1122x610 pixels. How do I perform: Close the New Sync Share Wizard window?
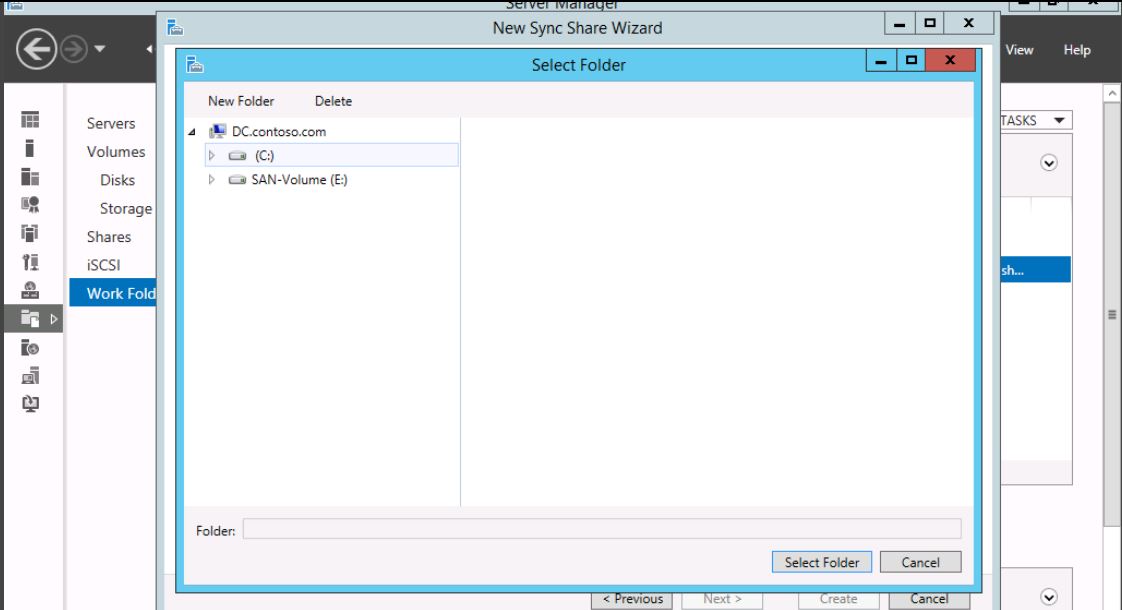968,23
